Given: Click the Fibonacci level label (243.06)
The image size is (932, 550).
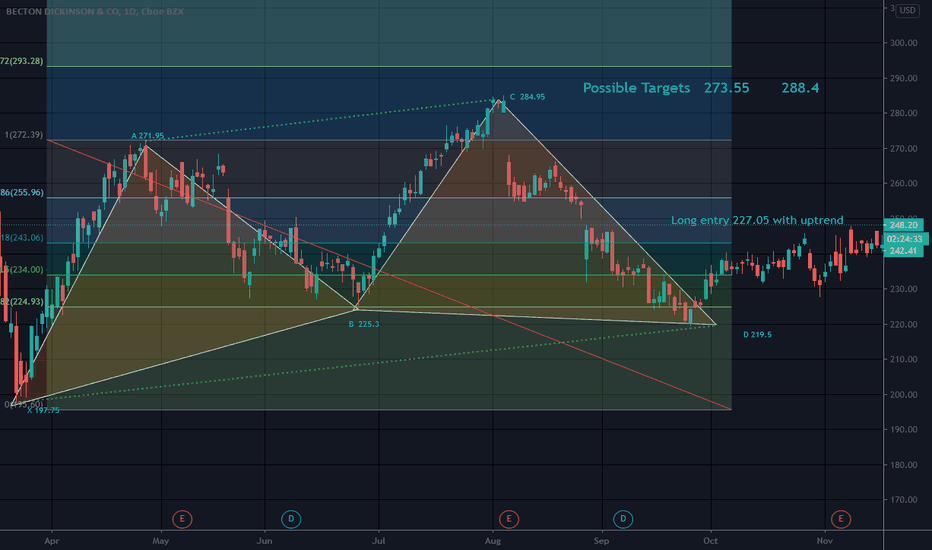Looking at the screenshot, I should (21, 238).
